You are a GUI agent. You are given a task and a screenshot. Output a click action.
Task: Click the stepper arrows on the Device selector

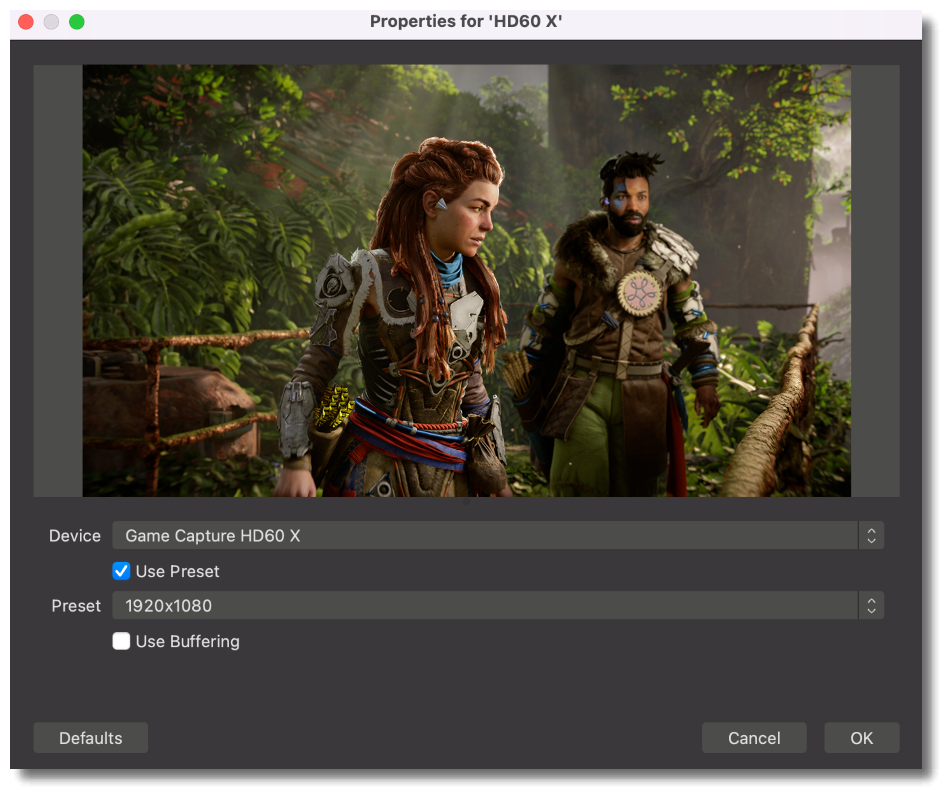point(871,535)
